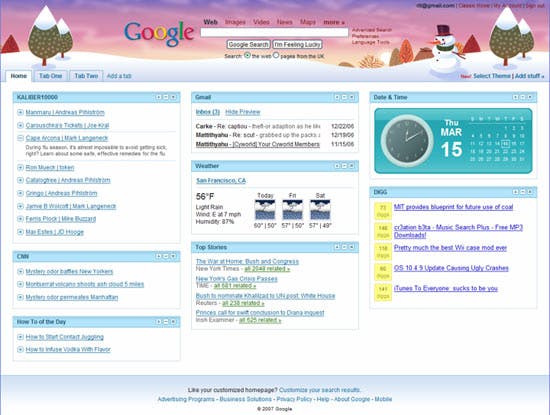
Task: Select the 'the web' search radio button
Action: (x=247, y=55)
